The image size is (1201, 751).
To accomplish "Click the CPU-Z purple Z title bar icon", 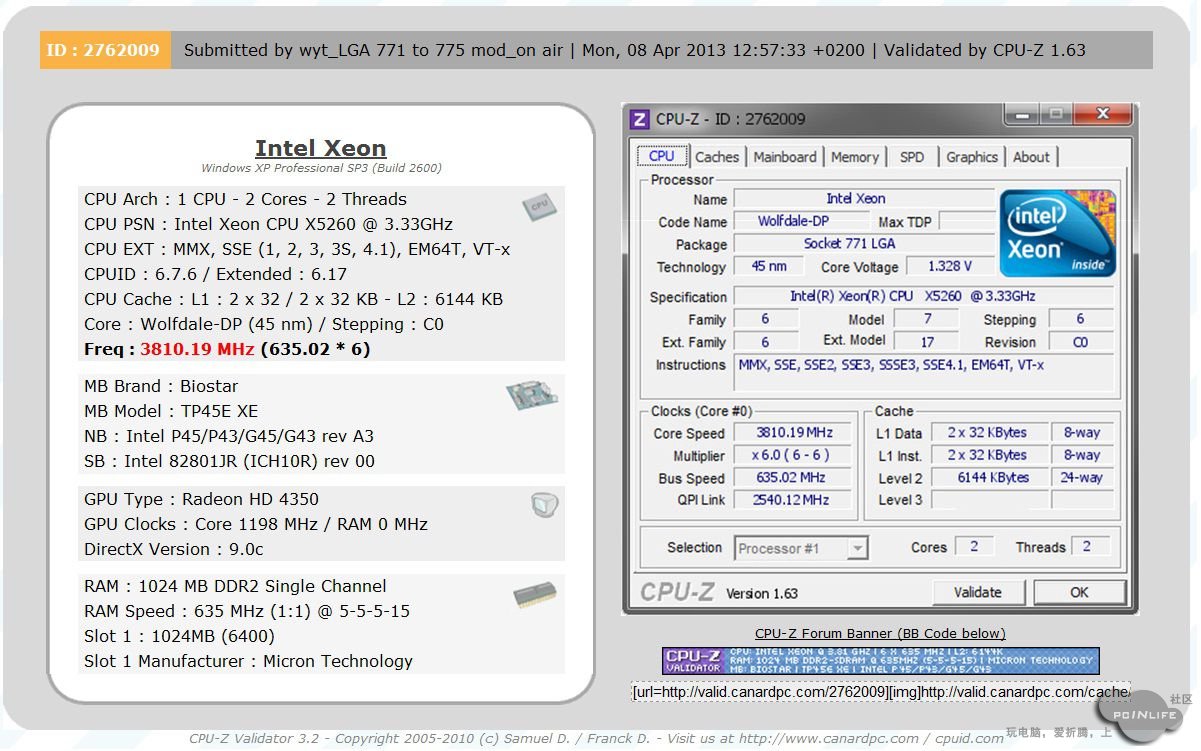I will pyautogui.click(x=639, y=119).
